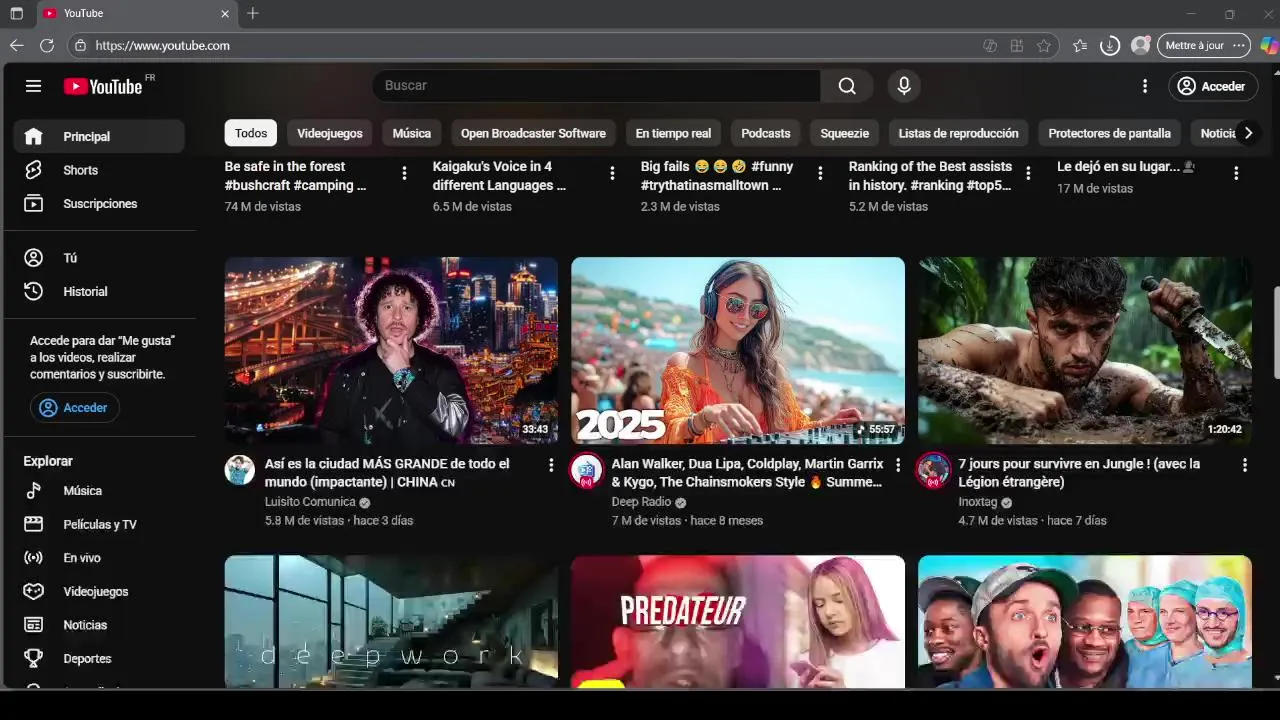Open Suscripciones in sidebar
Image resolution: width=1280 pixels, height=720 pixels.
point(99,203)
